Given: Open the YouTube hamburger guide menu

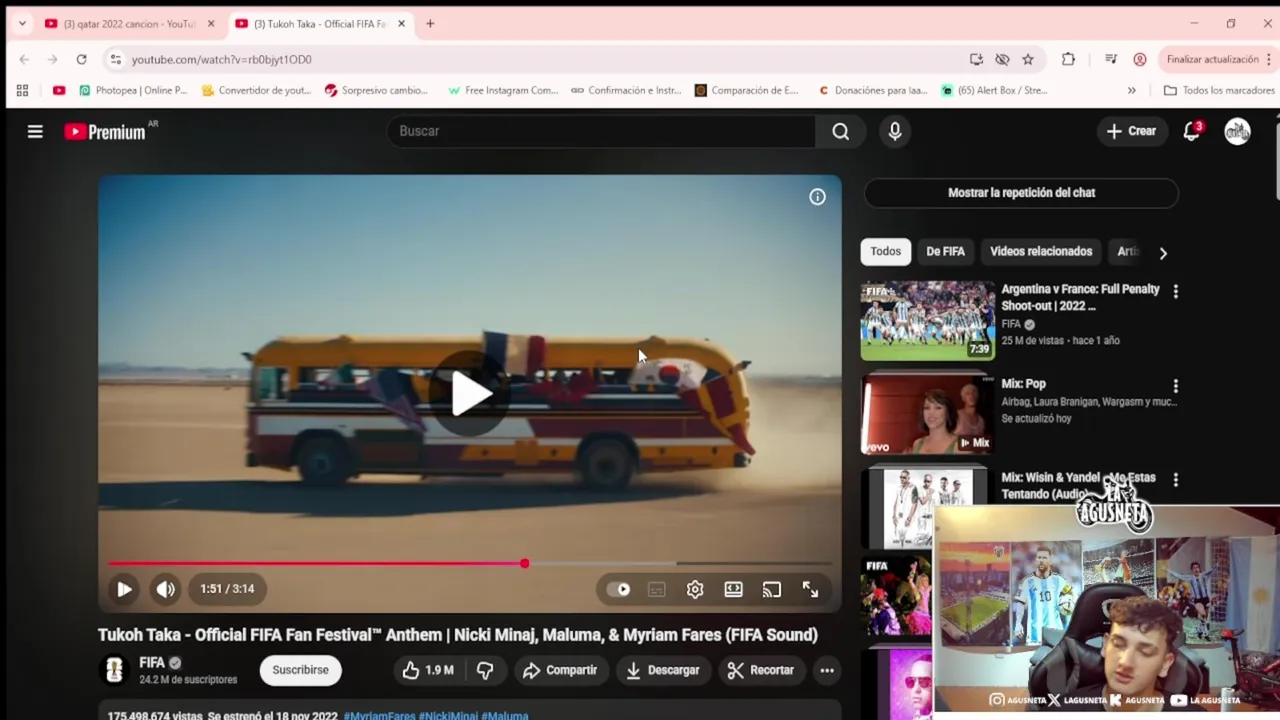Looking at the screenshot, I should (35, 131).
